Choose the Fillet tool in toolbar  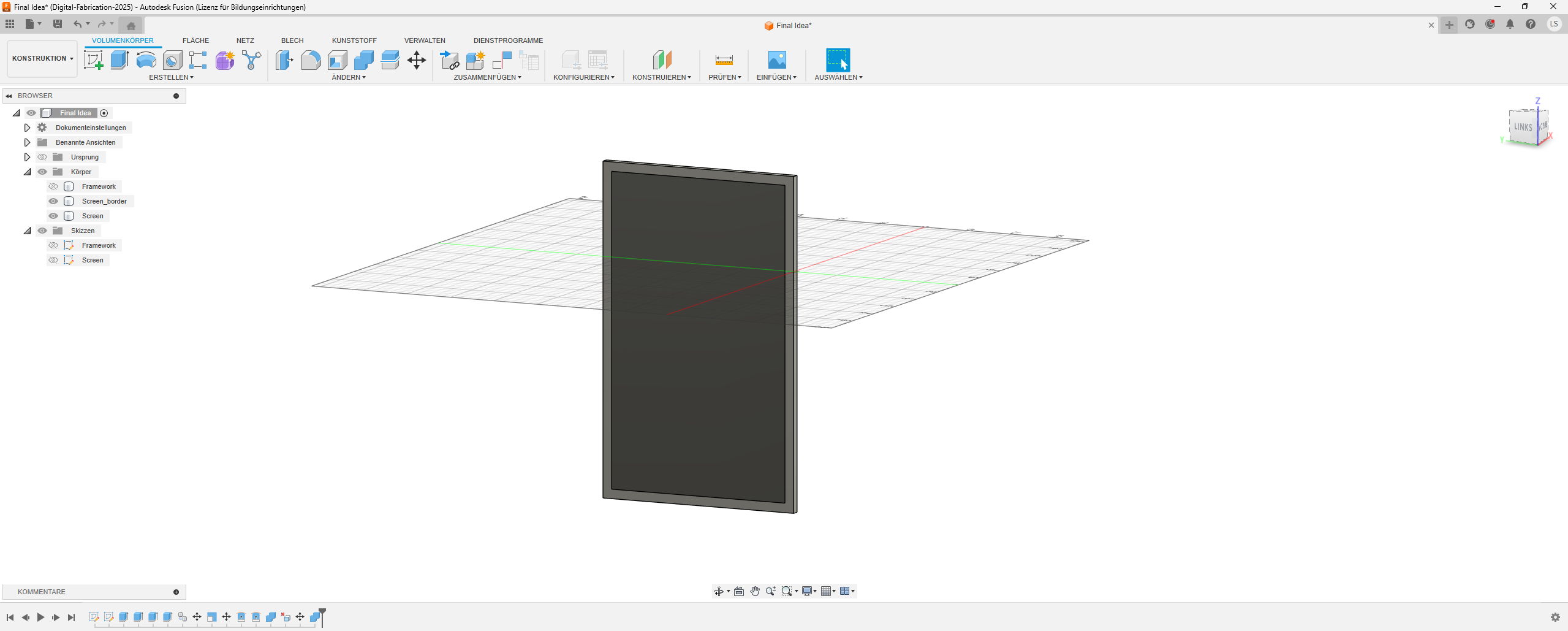coord(311,60)
